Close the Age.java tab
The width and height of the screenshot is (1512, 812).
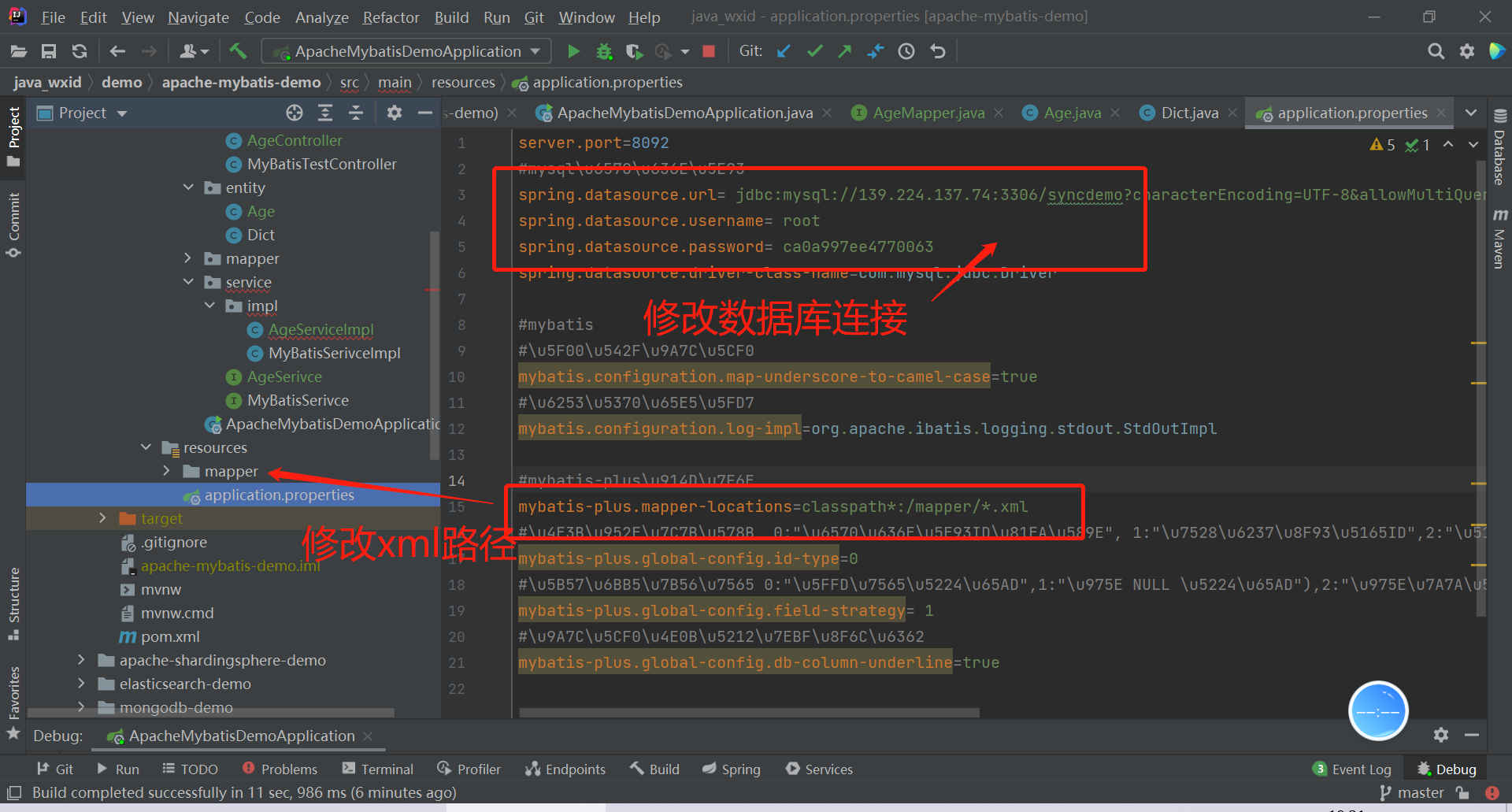[x=1115, y=113]
